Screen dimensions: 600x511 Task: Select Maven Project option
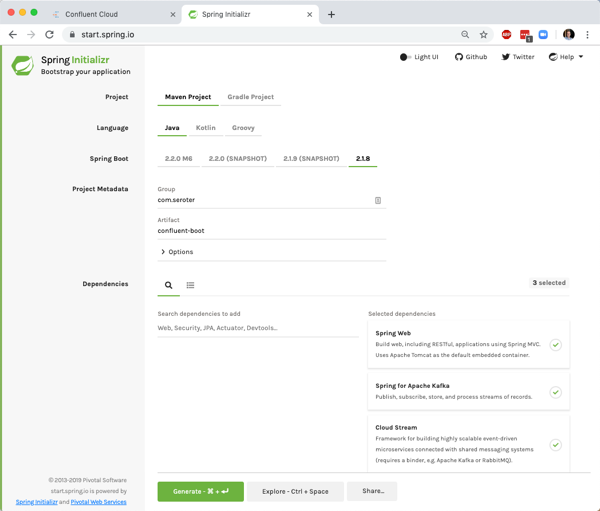188,97
